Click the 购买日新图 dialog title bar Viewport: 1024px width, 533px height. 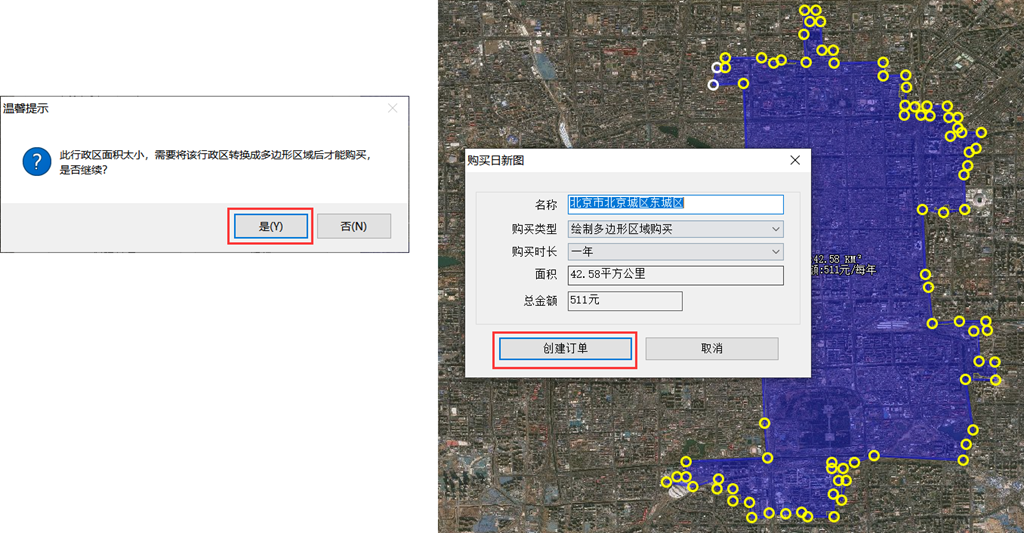pyautogui.click(x=627, y=161)
